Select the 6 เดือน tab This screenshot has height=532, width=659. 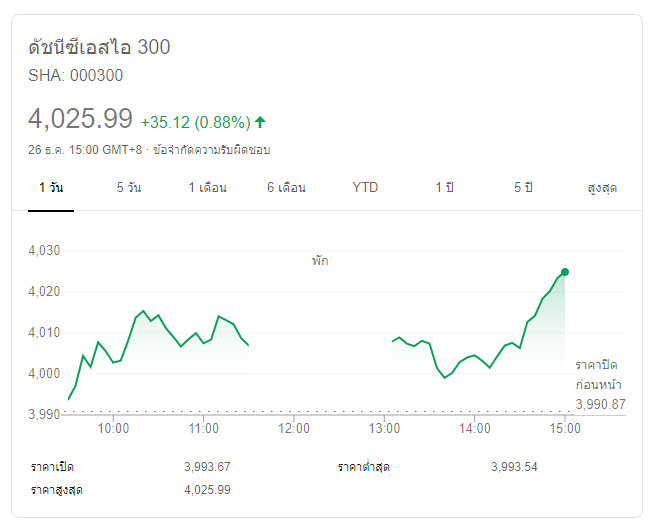tap(286, 188)
